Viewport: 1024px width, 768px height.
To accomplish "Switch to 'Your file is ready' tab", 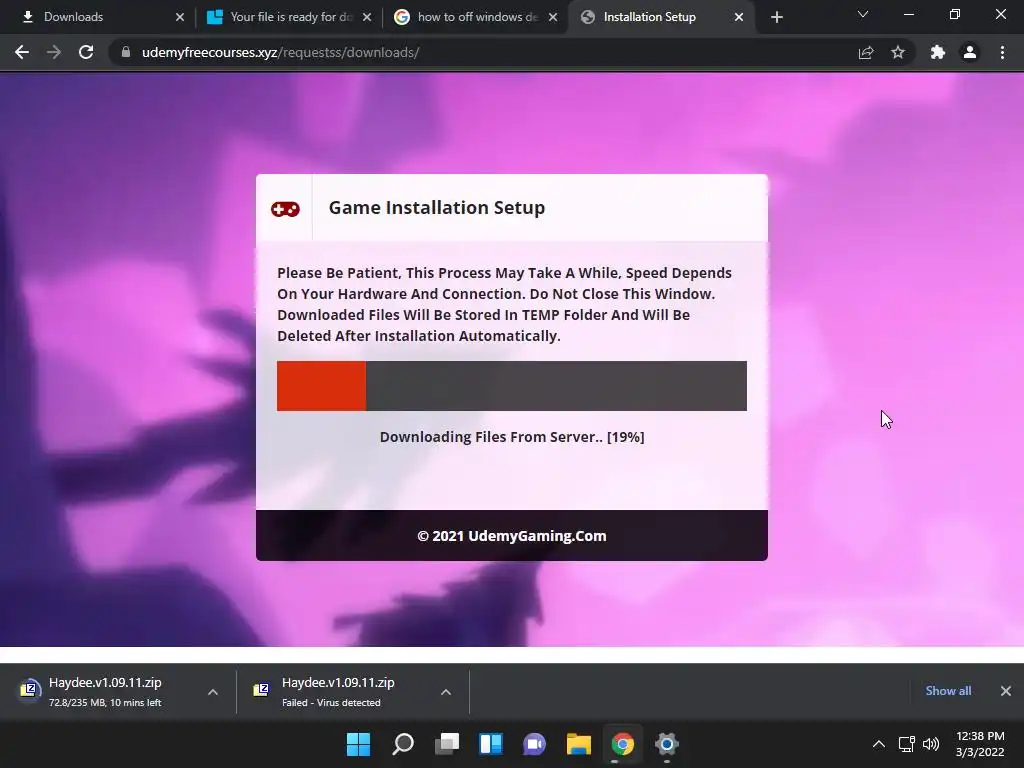I will (289, 17).
